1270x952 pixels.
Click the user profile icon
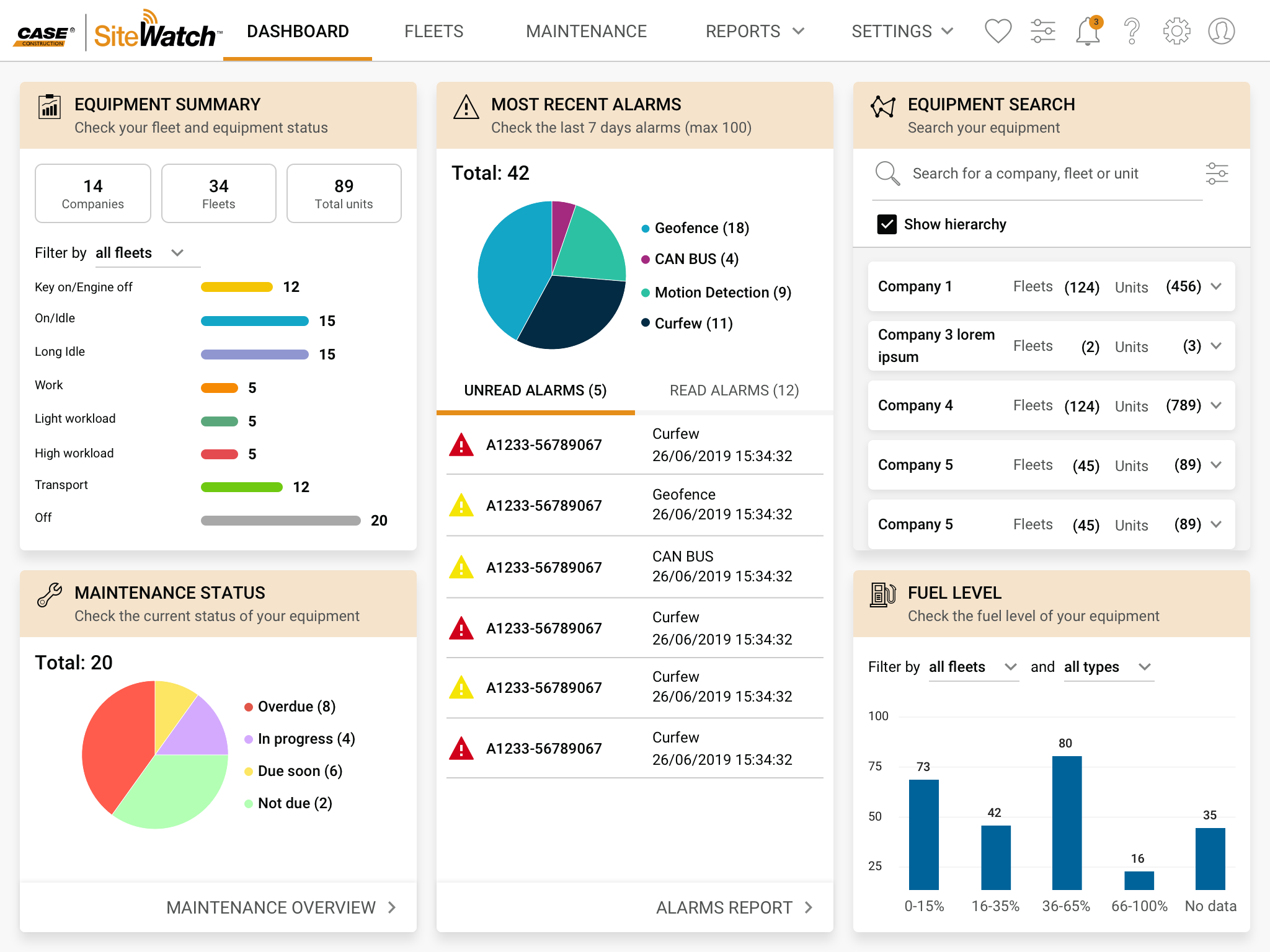1220,30
